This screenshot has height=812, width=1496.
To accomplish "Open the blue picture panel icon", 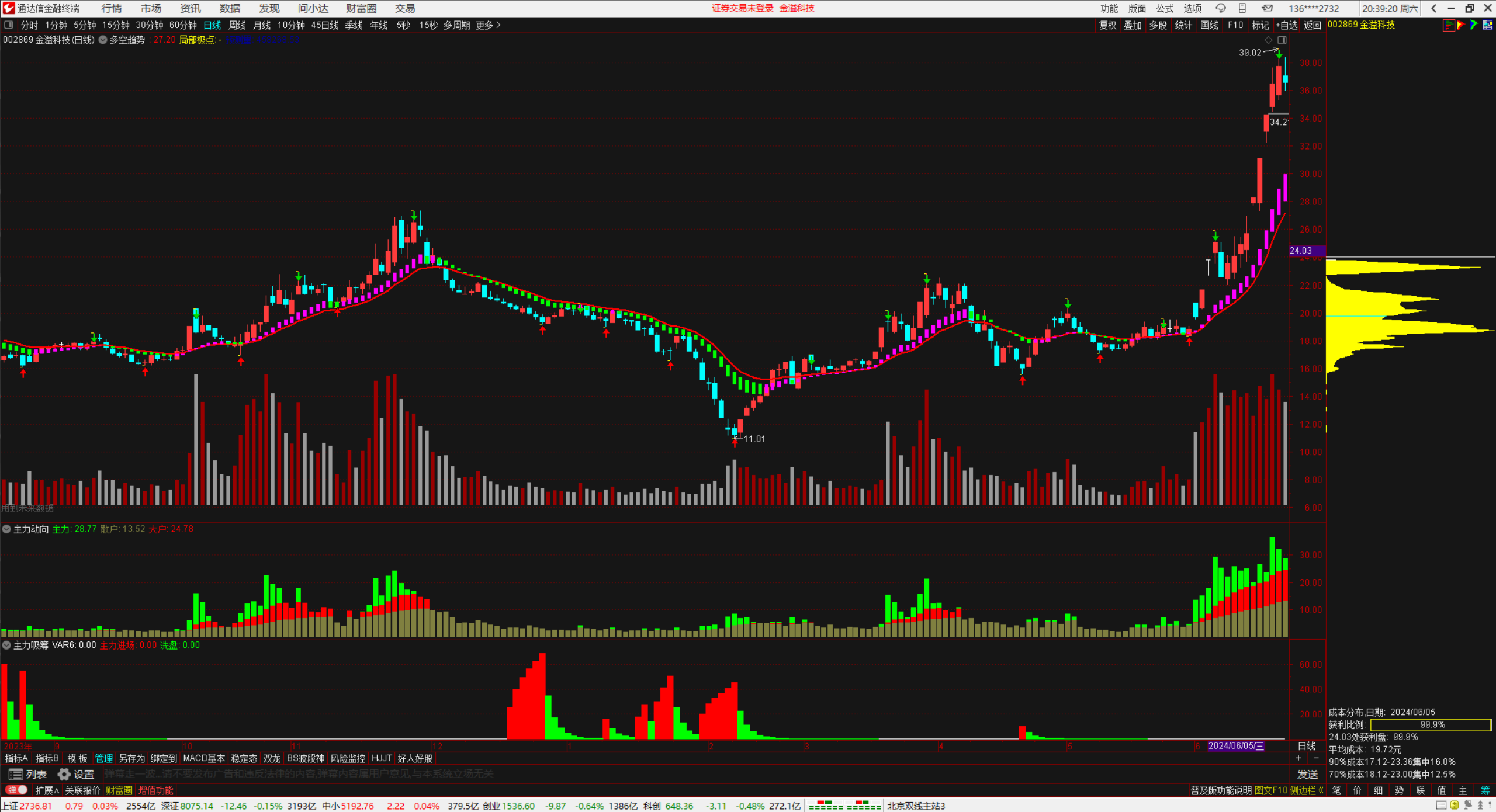I will click(x=1488, y=25).
